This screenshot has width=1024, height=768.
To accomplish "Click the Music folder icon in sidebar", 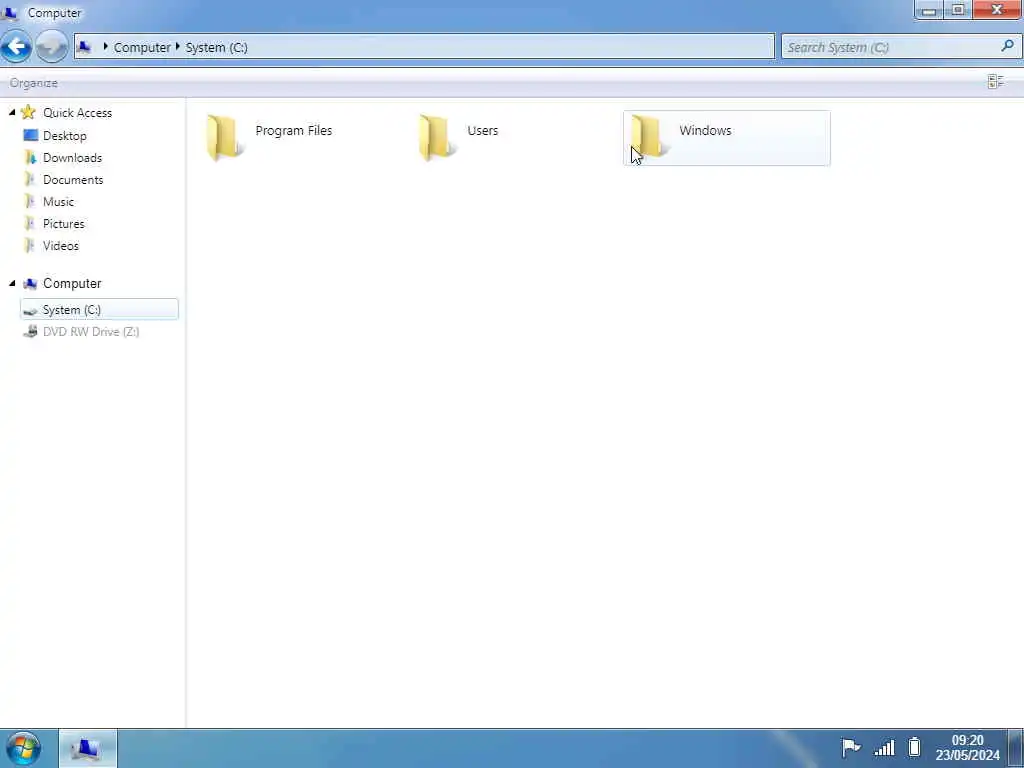I will (x=29, y=201).
